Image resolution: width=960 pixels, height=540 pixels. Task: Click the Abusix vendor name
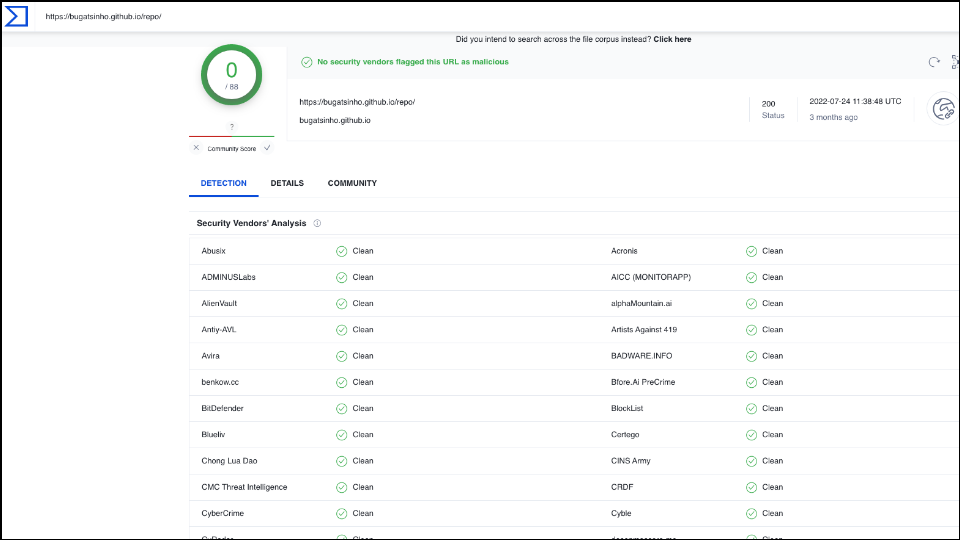[x=214, y=251]
